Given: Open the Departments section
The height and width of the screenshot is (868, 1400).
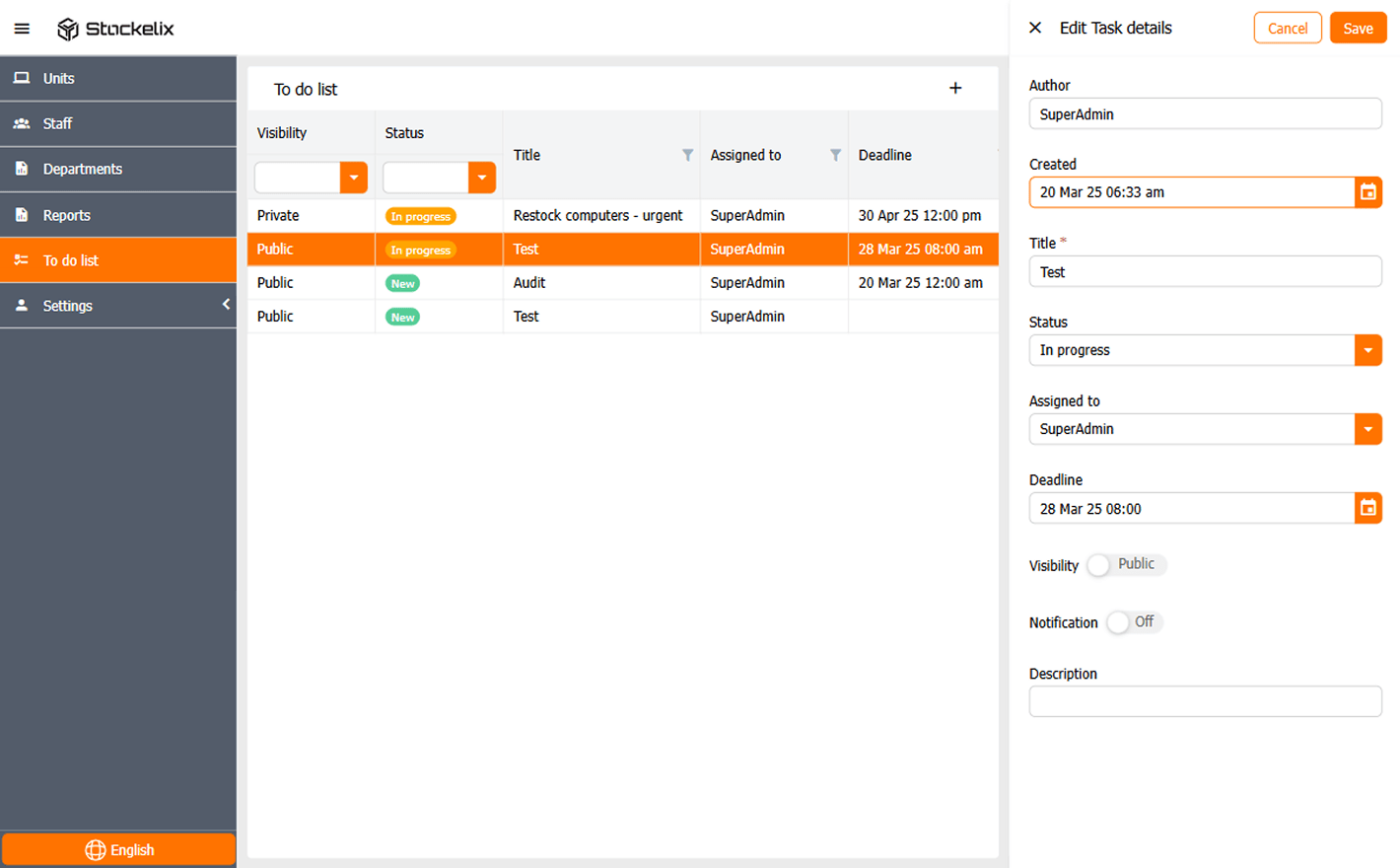Looking at the screenshot, I should point(80,169).
